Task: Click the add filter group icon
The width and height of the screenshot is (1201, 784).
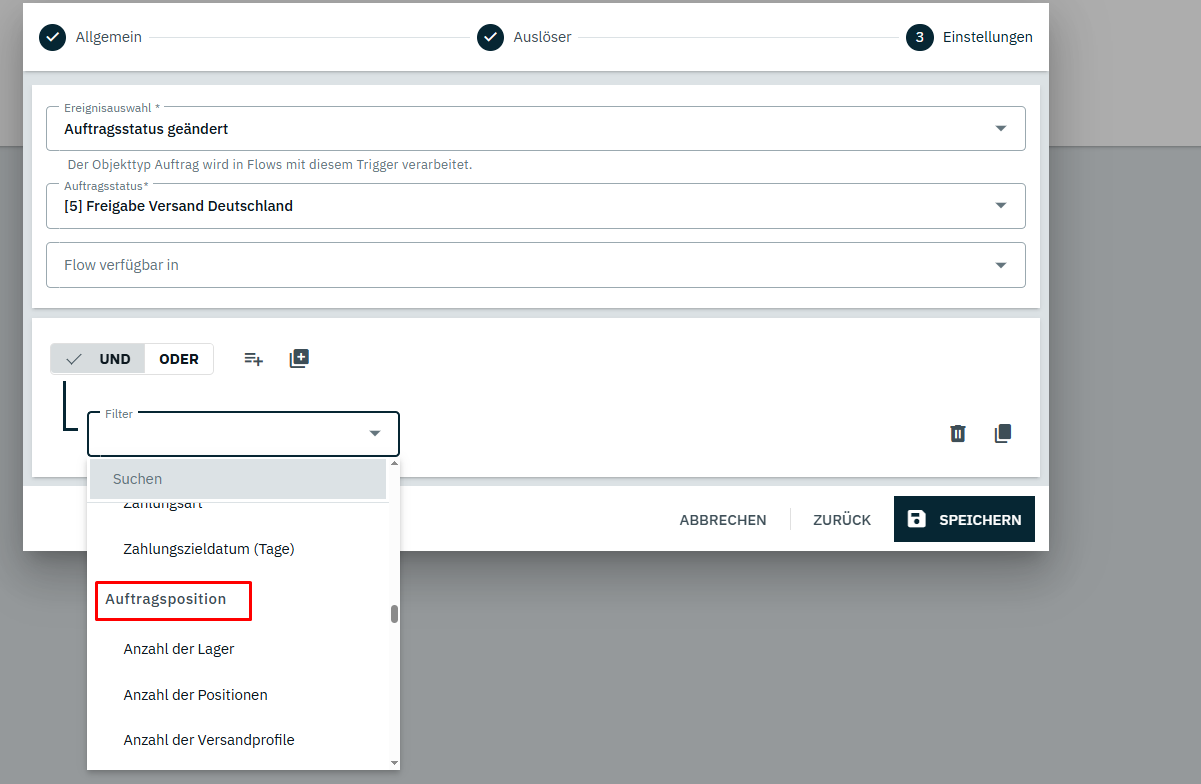Action: 299,359
